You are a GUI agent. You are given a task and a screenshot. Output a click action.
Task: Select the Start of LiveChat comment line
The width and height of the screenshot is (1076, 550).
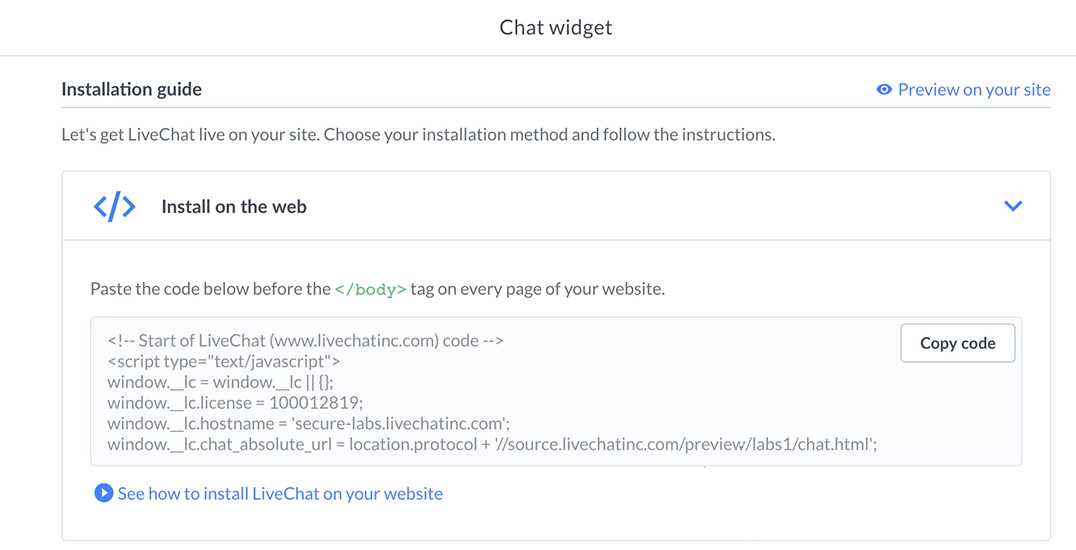click(305, 340)
